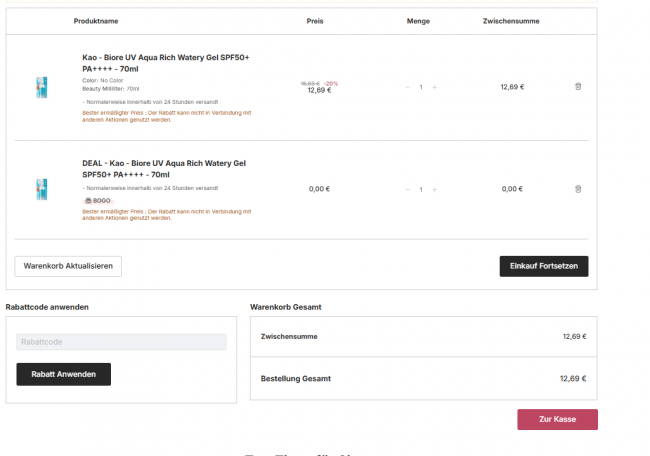
Task: Decrease quantity of the DEAL product
Action: click(407, 189)
